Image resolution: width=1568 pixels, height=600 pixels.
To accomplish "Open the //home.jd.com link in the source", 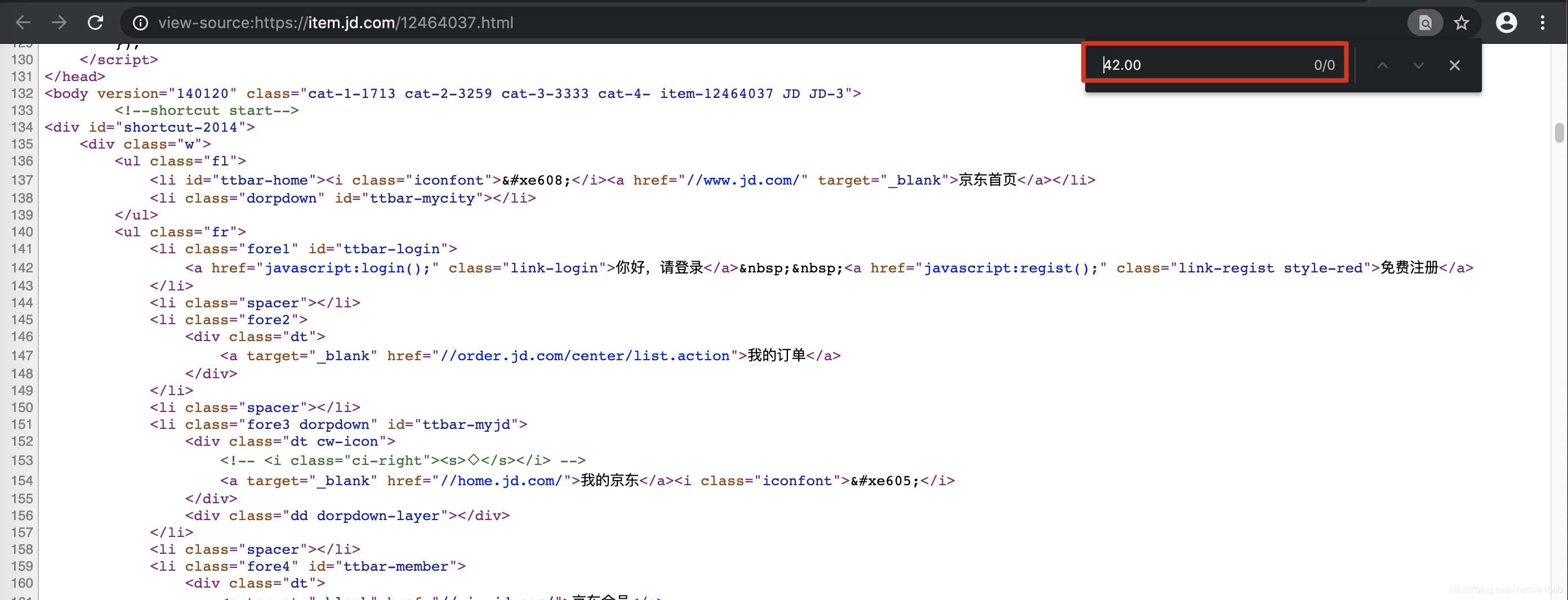I will (499, 480).
